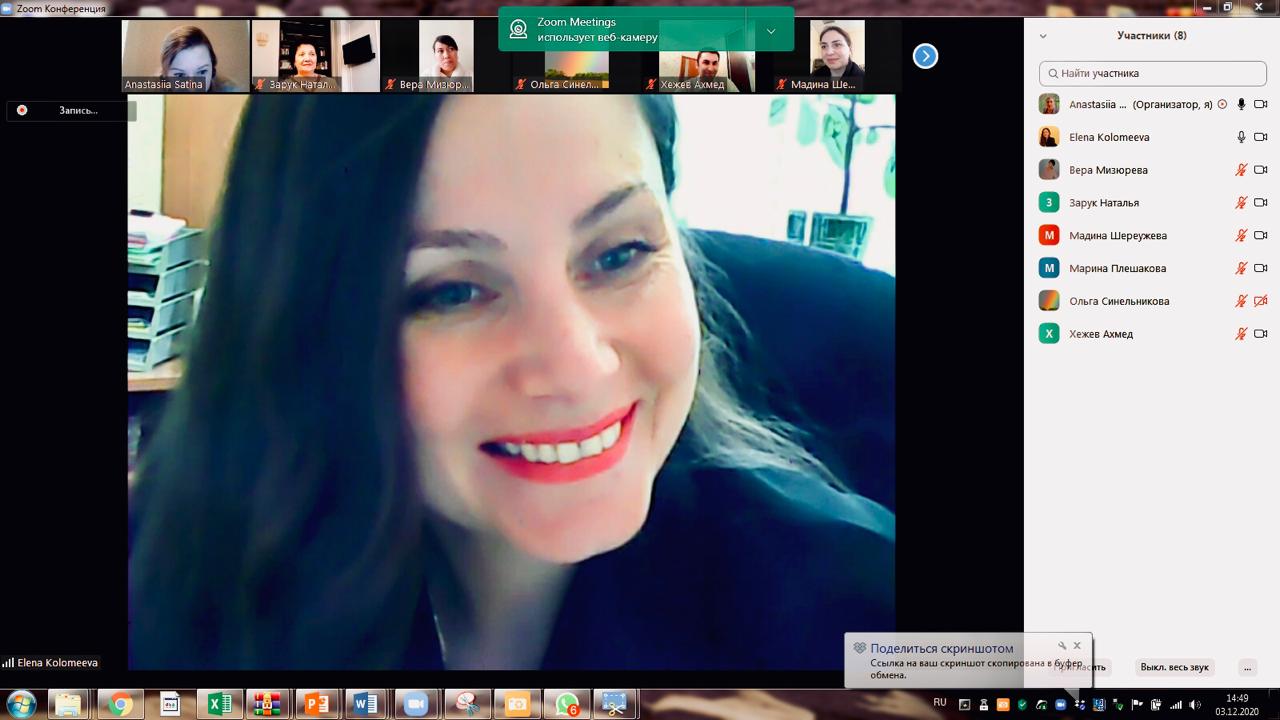This screenshot has width=1280, height=720.
Task: Click disabled camera icon for Ольга Синельникова
Action: pyautogui.click(x=1260, y=301)
